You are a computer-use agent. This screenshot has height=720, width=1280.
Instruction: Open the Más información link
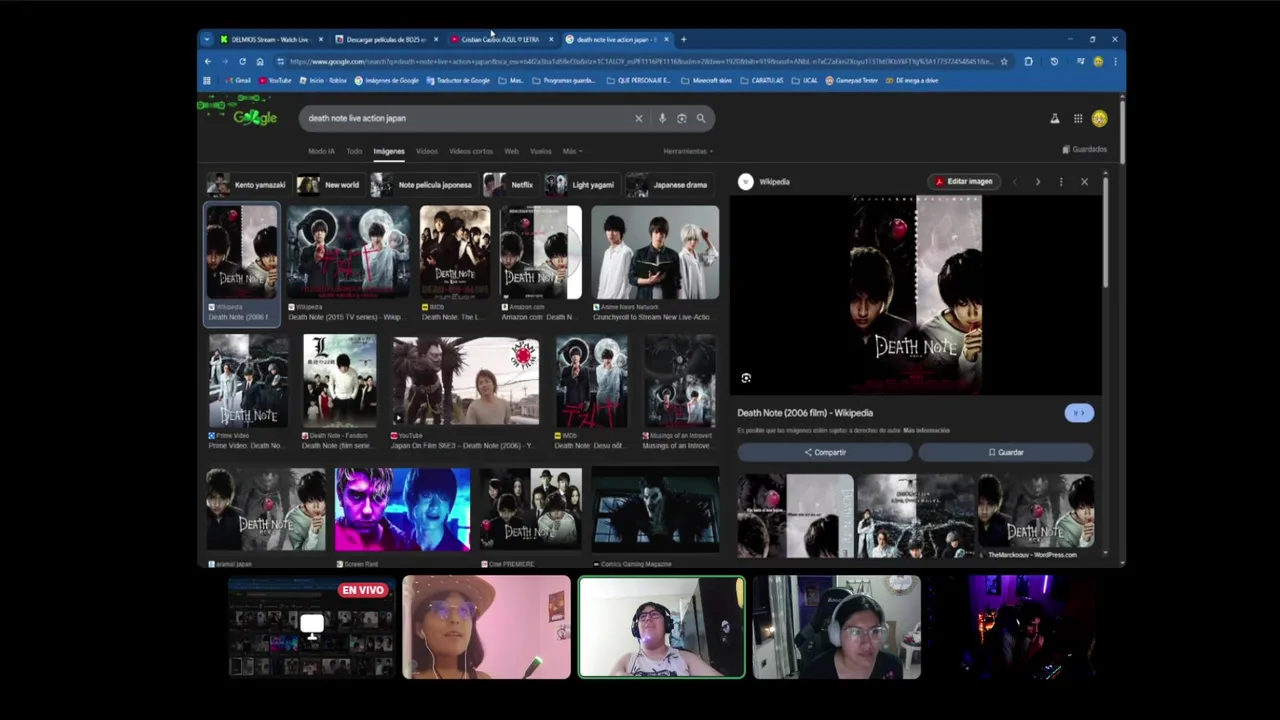926,430
